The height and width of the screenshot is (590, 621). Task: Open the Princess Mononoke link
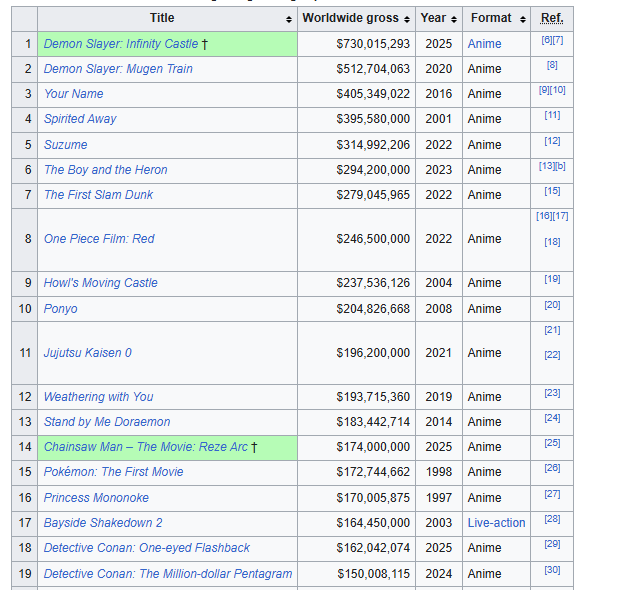tap(96, 498)
